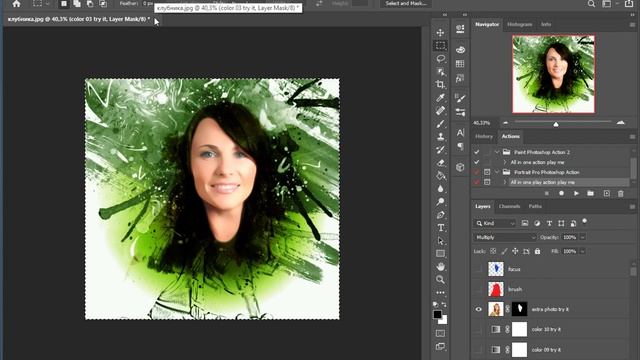640x360 pixels.
Task: Select the Rectangle shape tool
Action: point(440,253)
